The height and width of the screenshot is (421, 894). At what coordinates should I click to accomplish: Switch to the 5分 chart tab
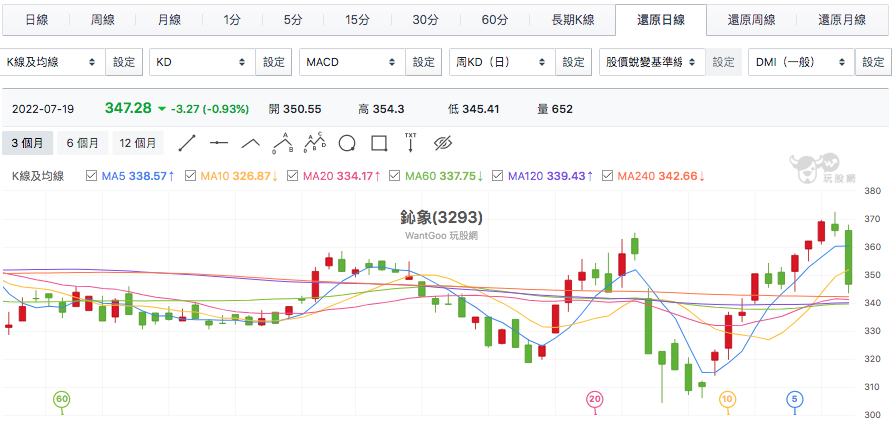click(292, 20)
